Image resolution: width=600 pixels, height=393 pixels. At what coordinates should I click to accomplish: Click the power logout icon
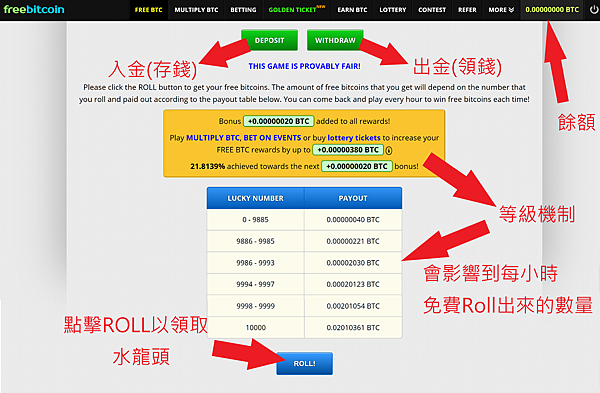click(x=593, y=10)
